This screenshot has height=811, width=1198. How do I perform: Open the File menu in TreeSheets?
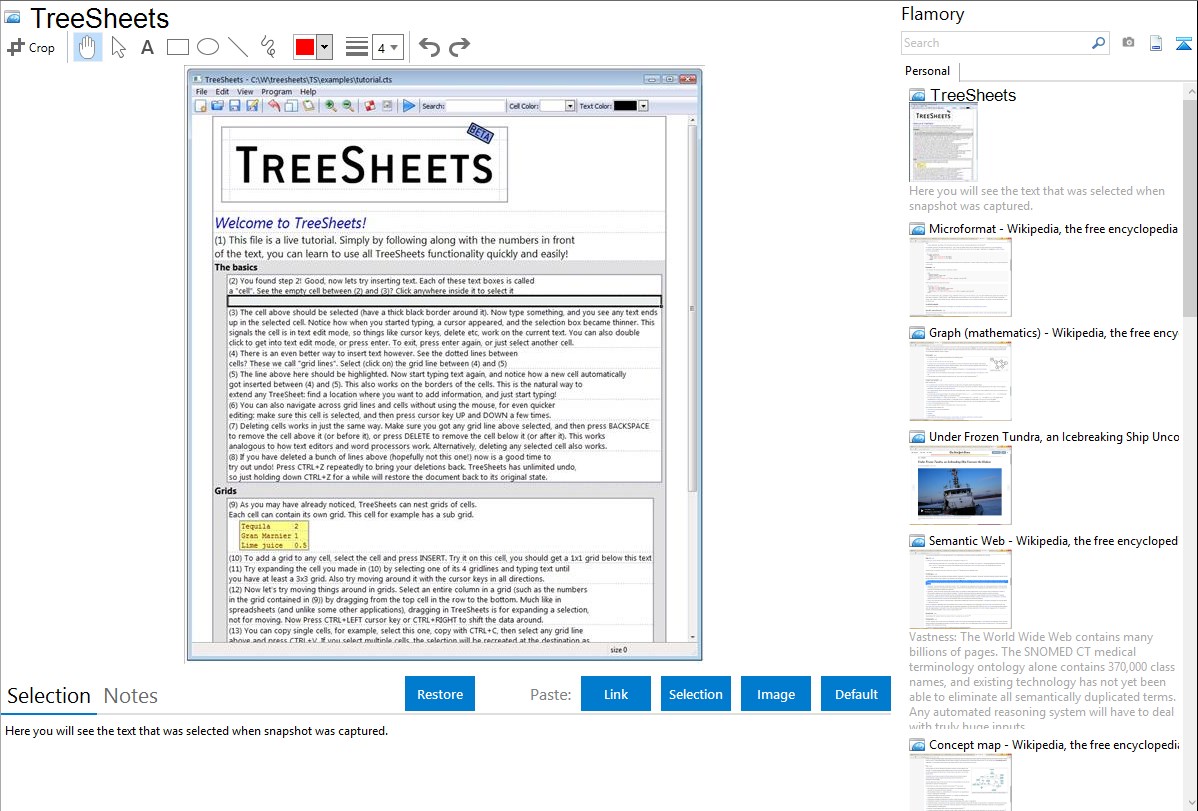(202, 92)
